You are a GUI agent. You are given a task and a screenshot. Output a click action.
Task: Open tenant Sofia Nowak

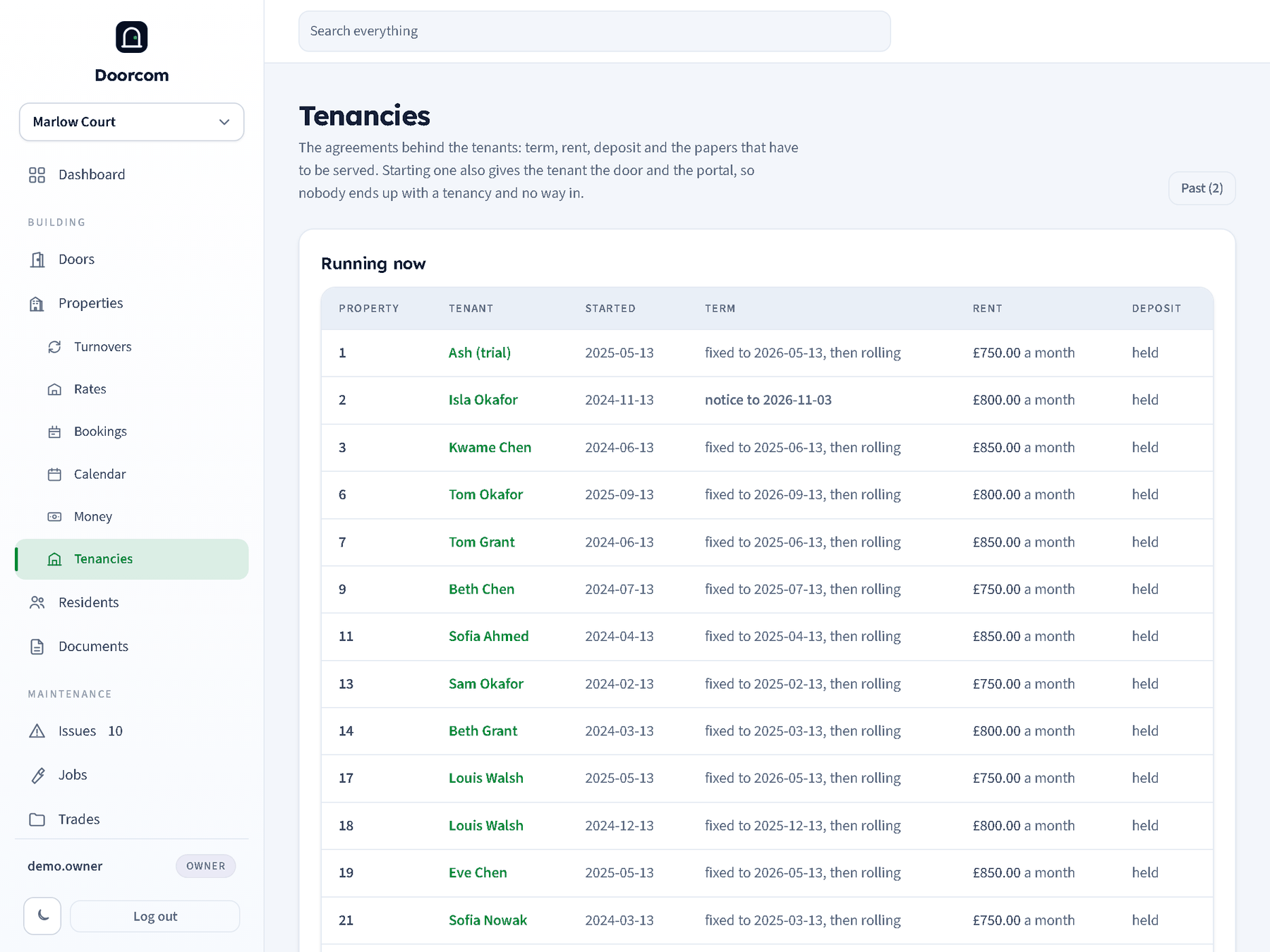(488, 920)
